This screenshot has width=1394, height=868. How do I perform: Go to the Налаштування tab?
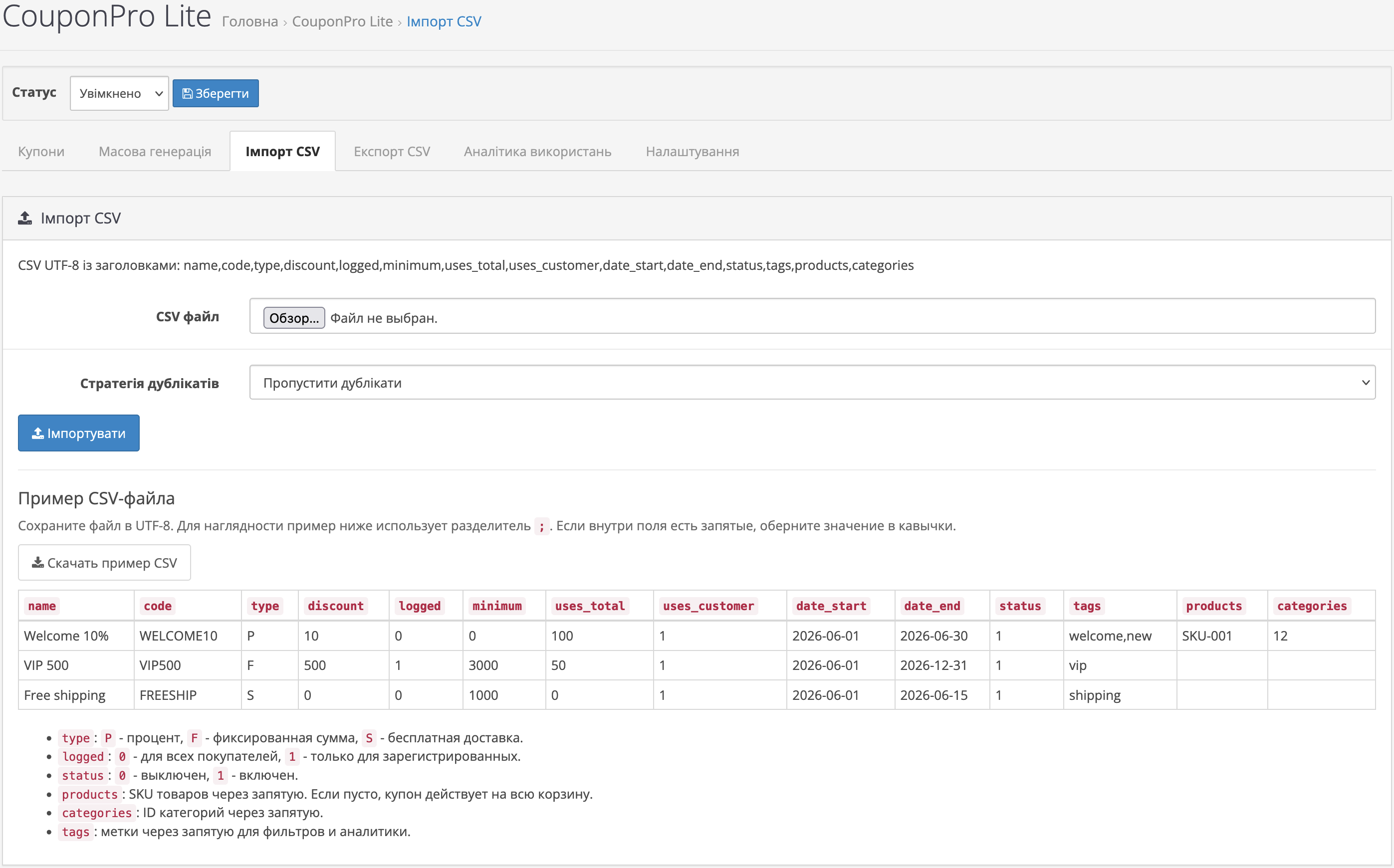693,151
